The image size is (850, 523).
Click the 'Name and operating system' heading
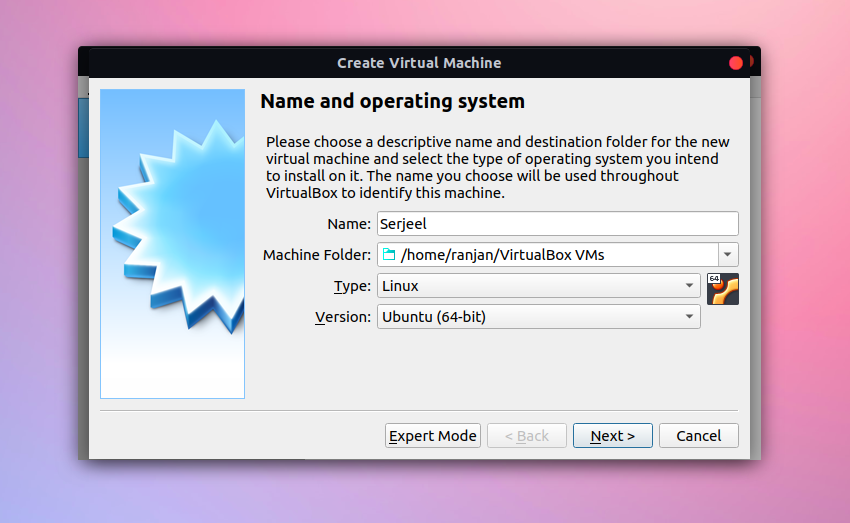(x=392, y=101)
